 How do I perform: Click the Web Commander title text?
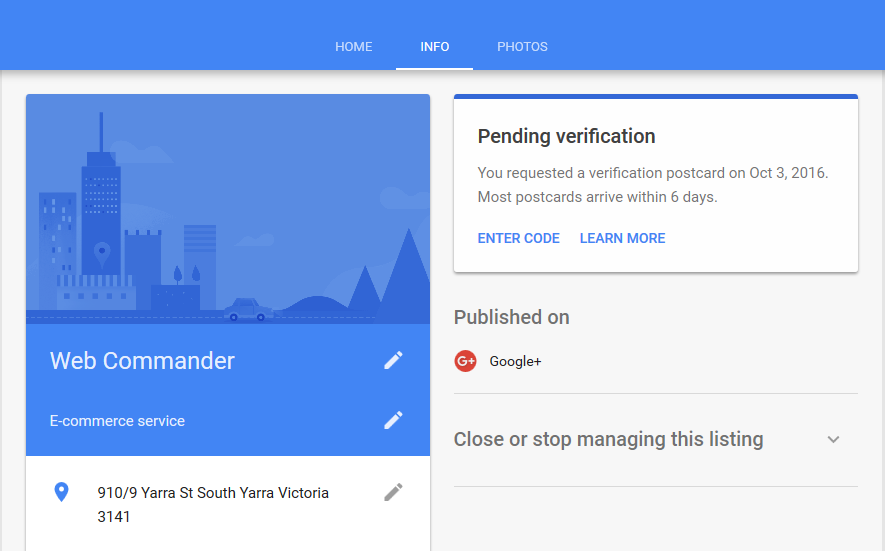point(142,361)
